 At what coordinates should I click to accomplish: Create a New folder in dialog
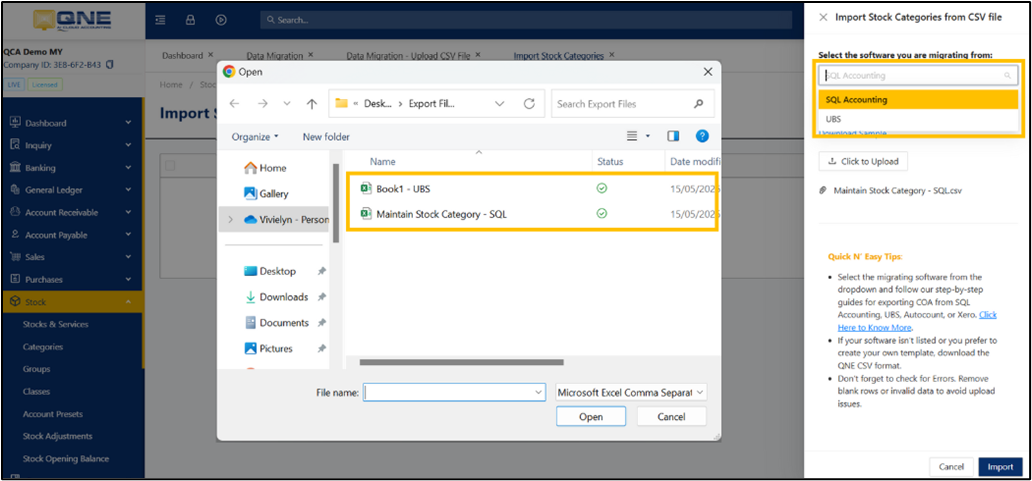[326, 137]
